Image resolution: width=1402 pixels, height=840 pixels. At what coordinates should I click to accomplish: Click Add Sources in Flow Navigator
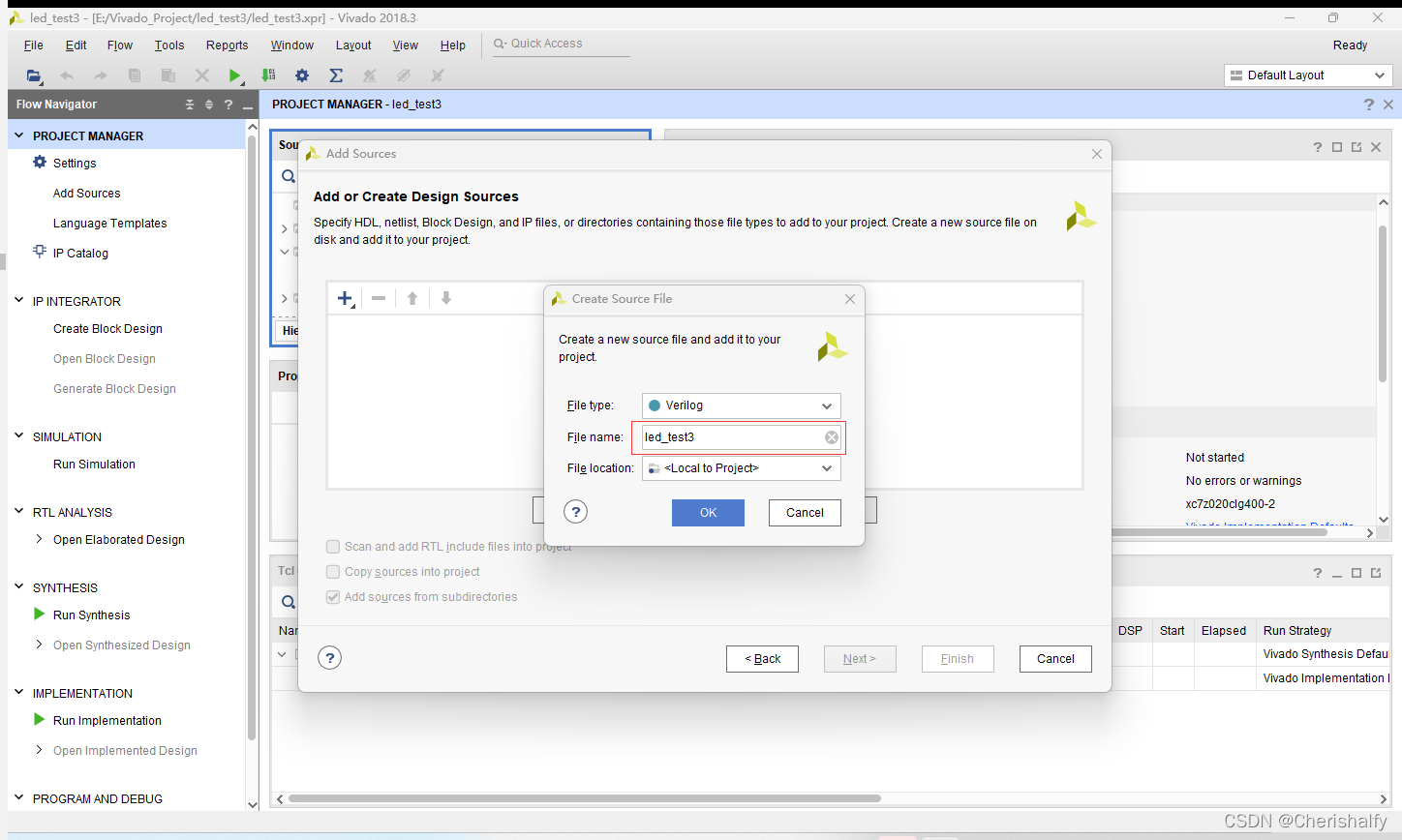tap(87, 194)
